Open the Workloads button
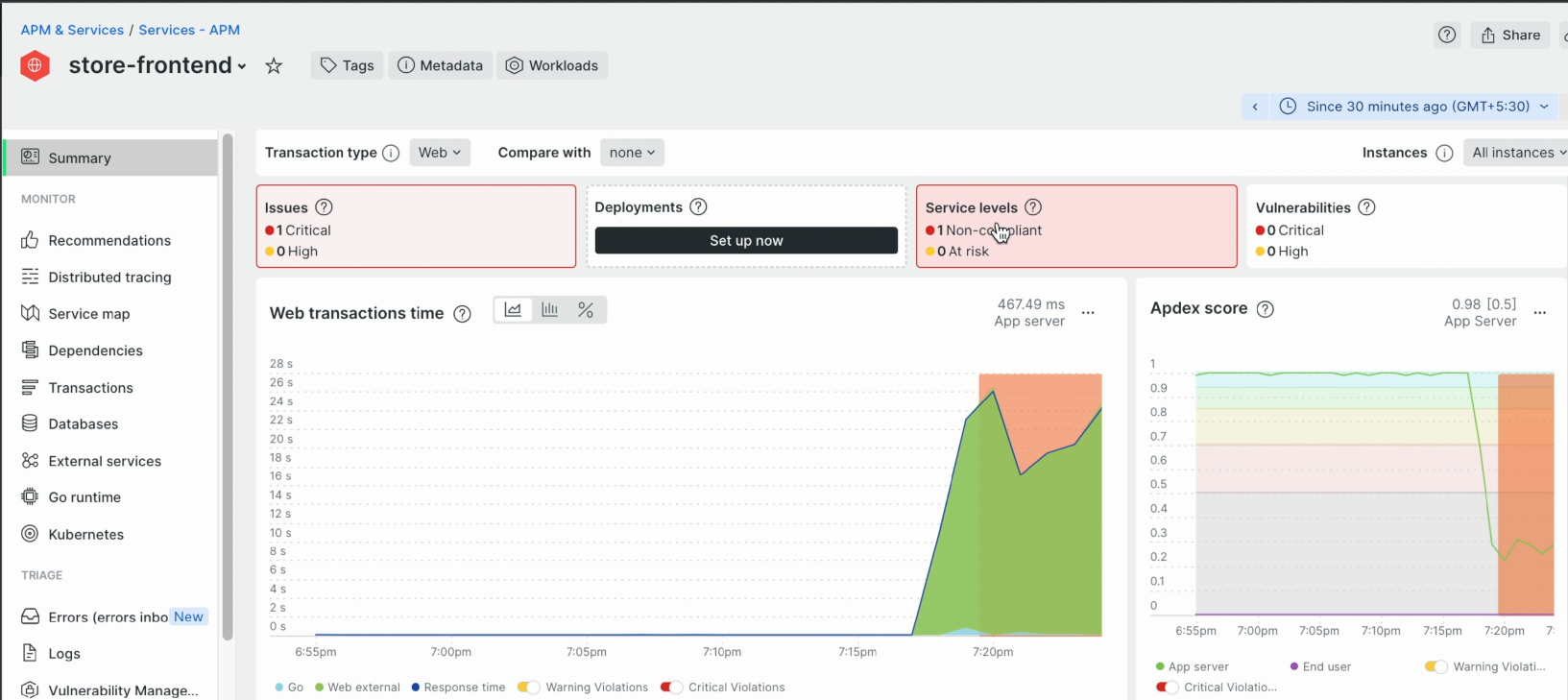 coord(552,65)
